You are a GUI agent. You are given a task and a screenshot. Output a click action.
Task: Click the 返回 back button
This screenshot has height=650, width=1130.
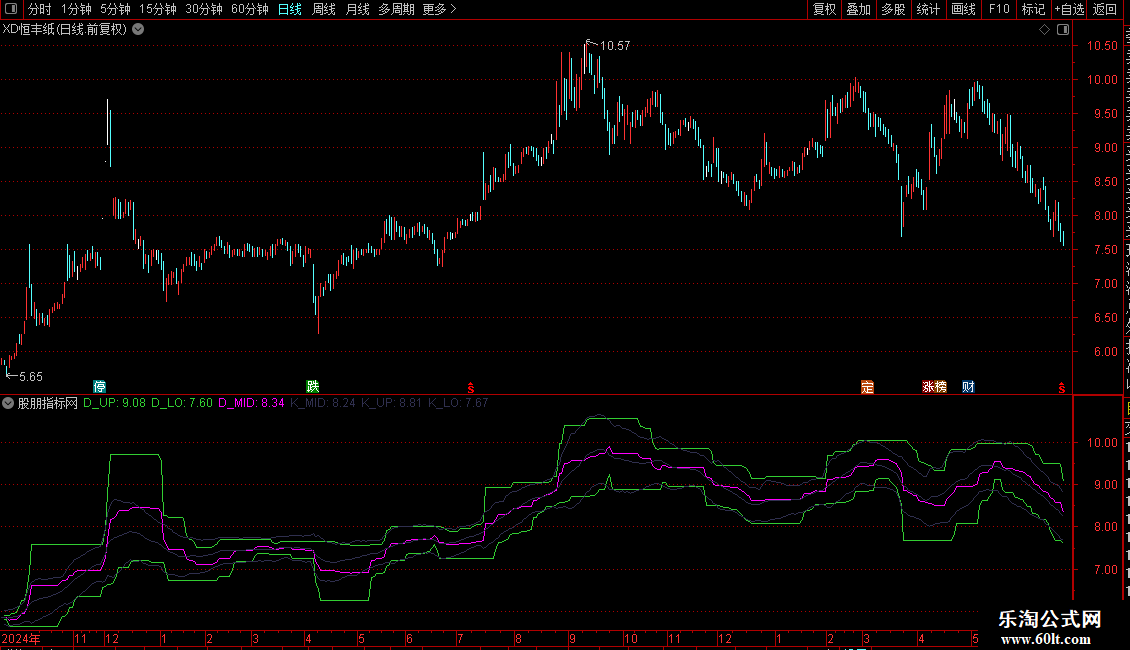click(x=1105, y=9)
